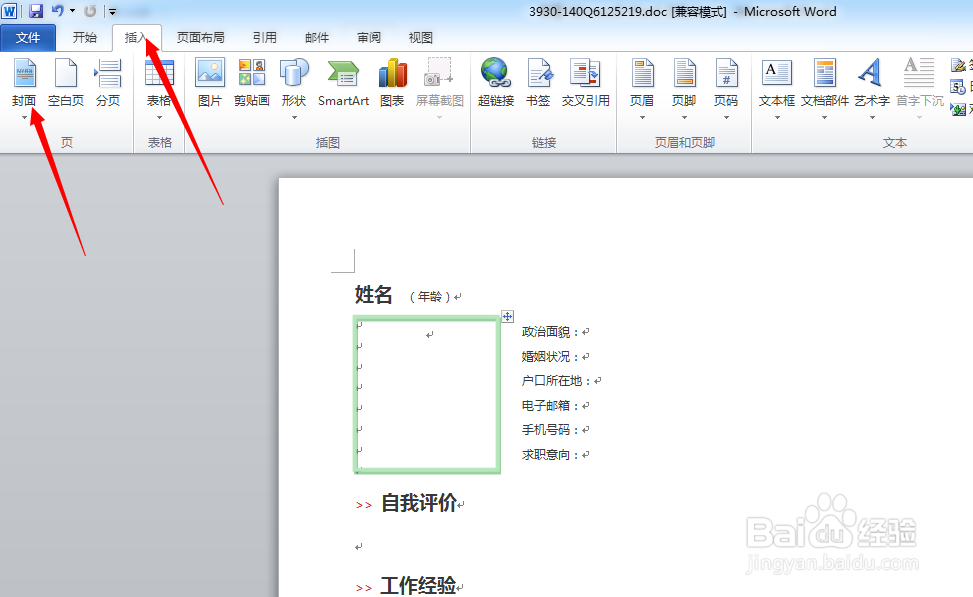Click the table move handle near the photo box
973x597 pixels.
(x=508, y=316)
